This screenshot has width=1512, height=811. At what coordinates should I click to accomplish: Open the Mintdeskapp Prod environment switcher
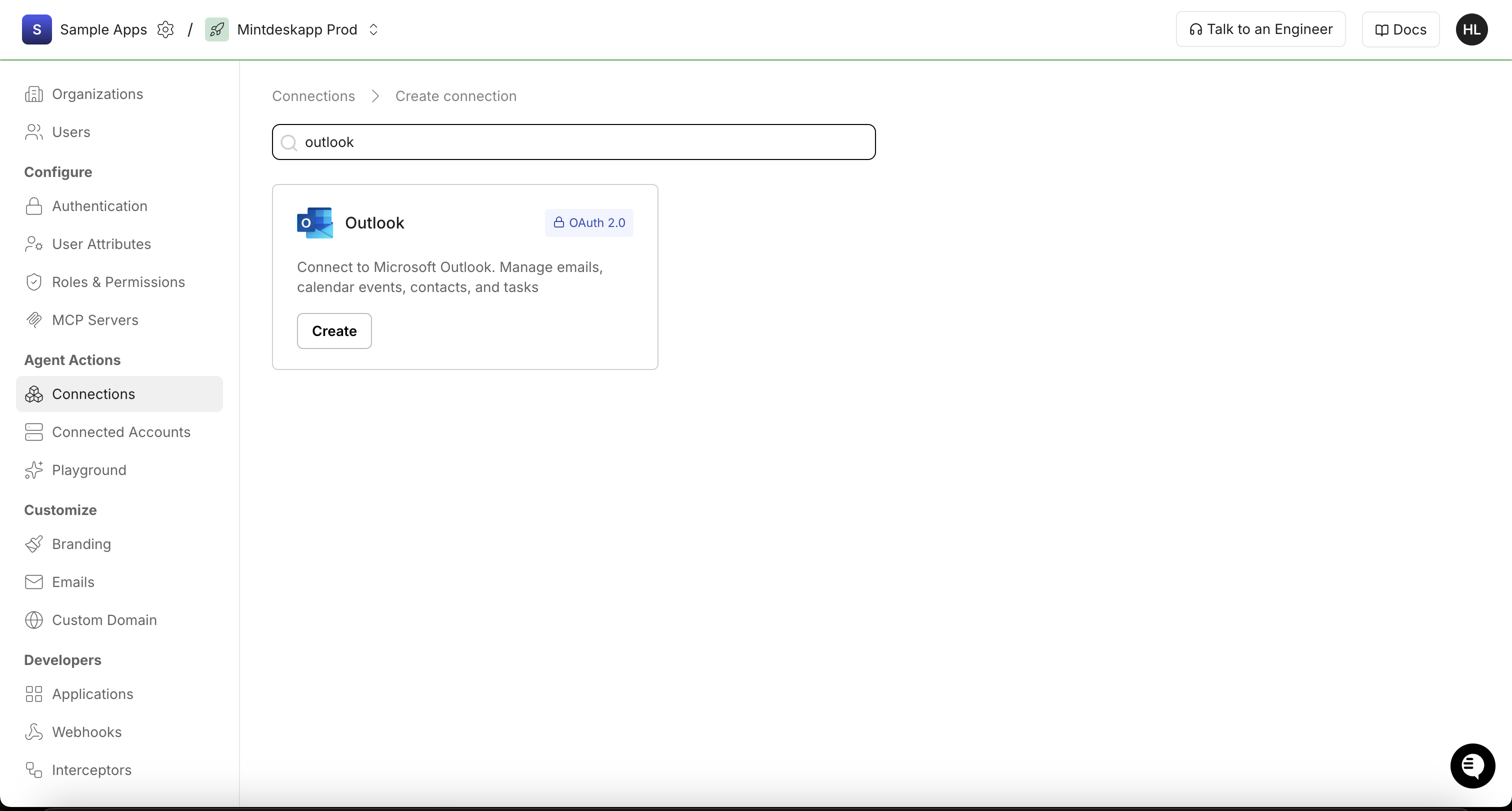pyautogui.click(x=374, y=29)
